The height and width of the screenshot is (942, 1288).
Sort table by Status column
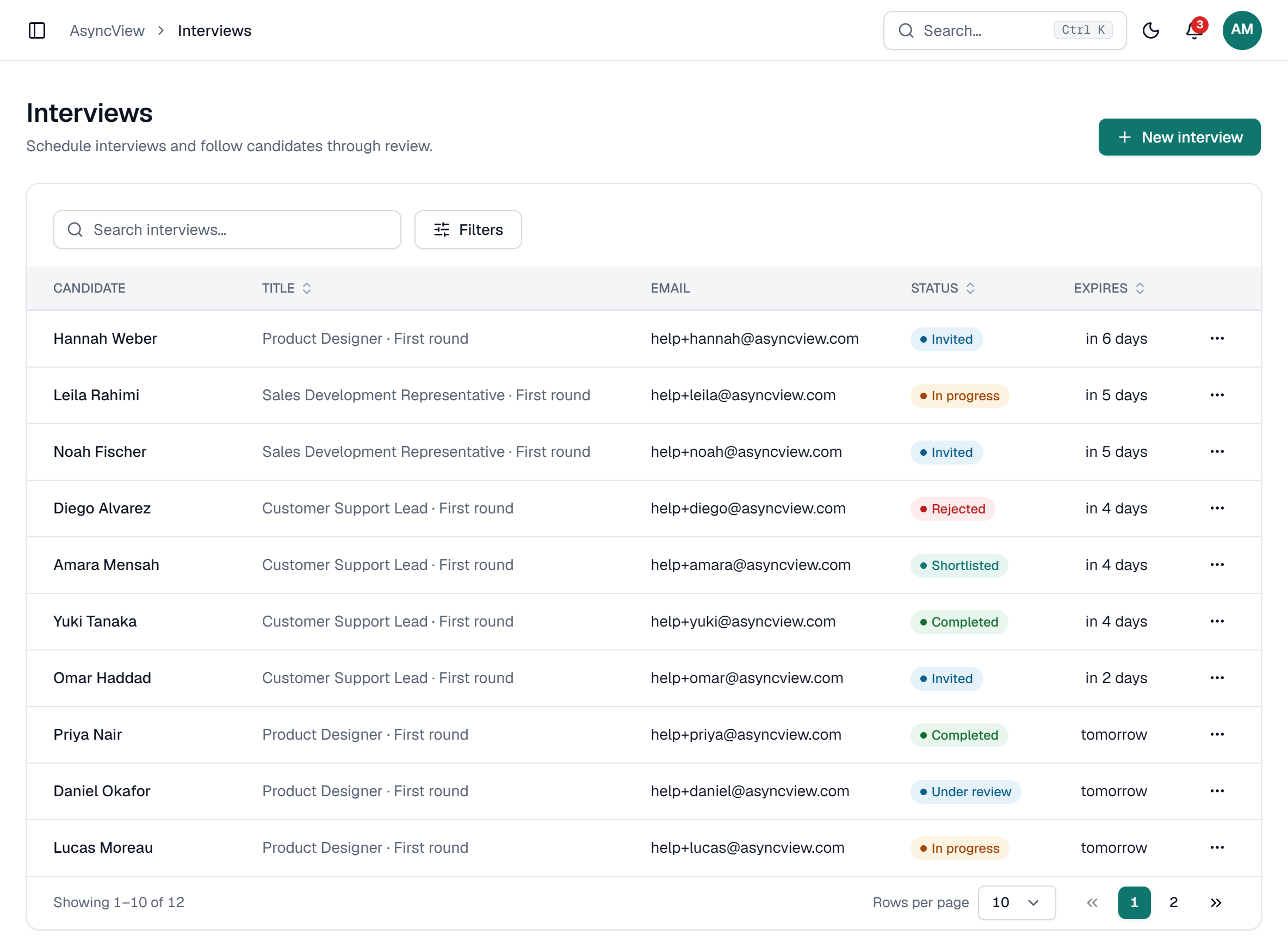coord(943,288)
